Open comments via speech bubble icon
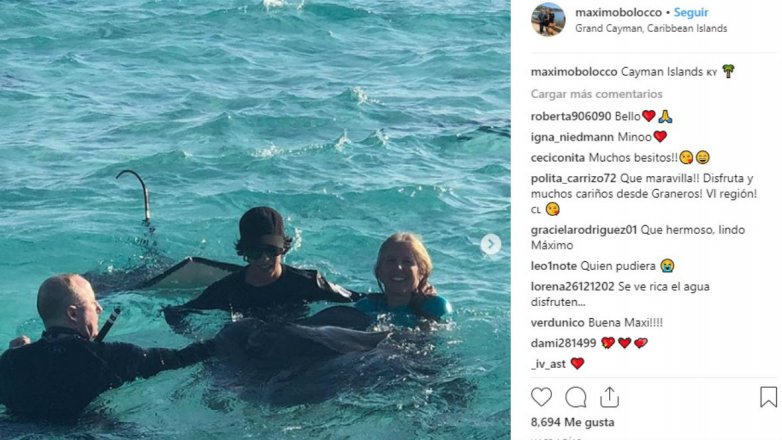The height and width of the screenshot is (440, 782). coord(576,398)
